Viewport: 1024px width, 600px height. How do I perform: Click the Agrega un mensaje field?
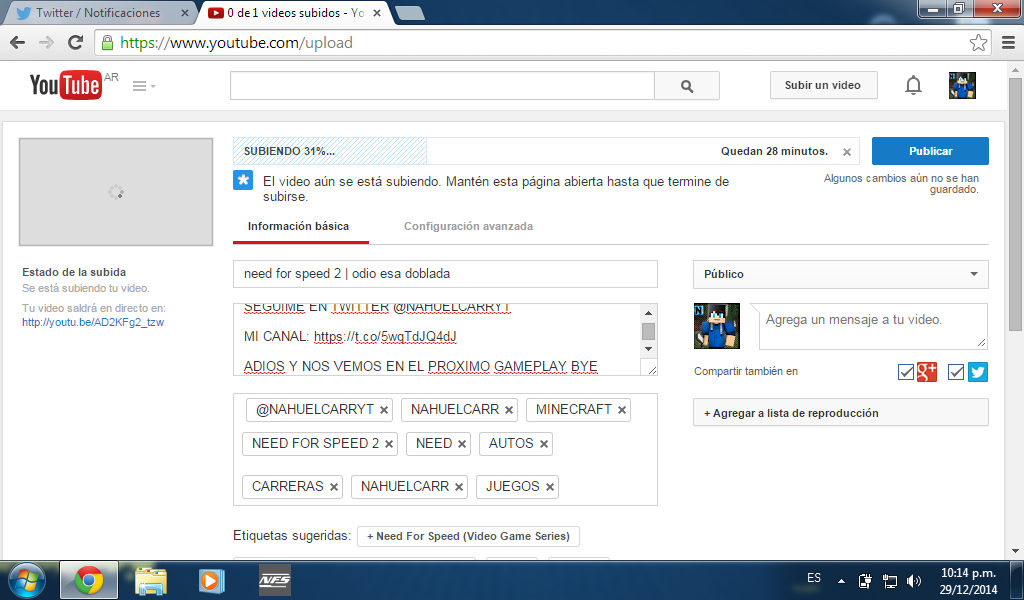pos(872,326)
